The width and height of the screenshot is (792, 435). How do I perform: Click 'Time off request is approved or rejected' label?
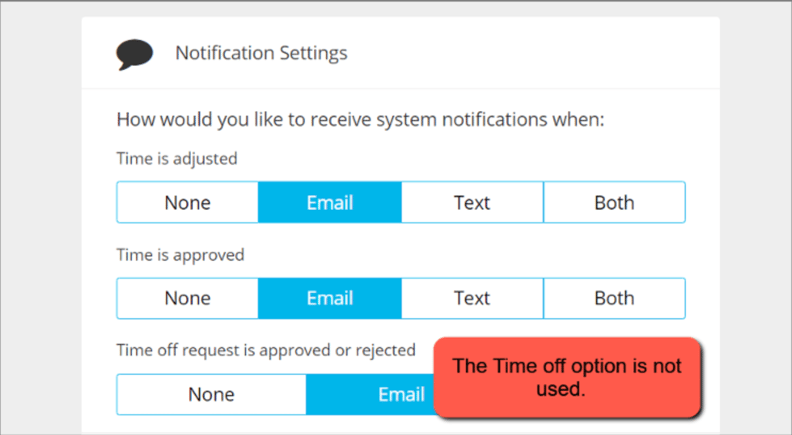[x=265, y=350]
